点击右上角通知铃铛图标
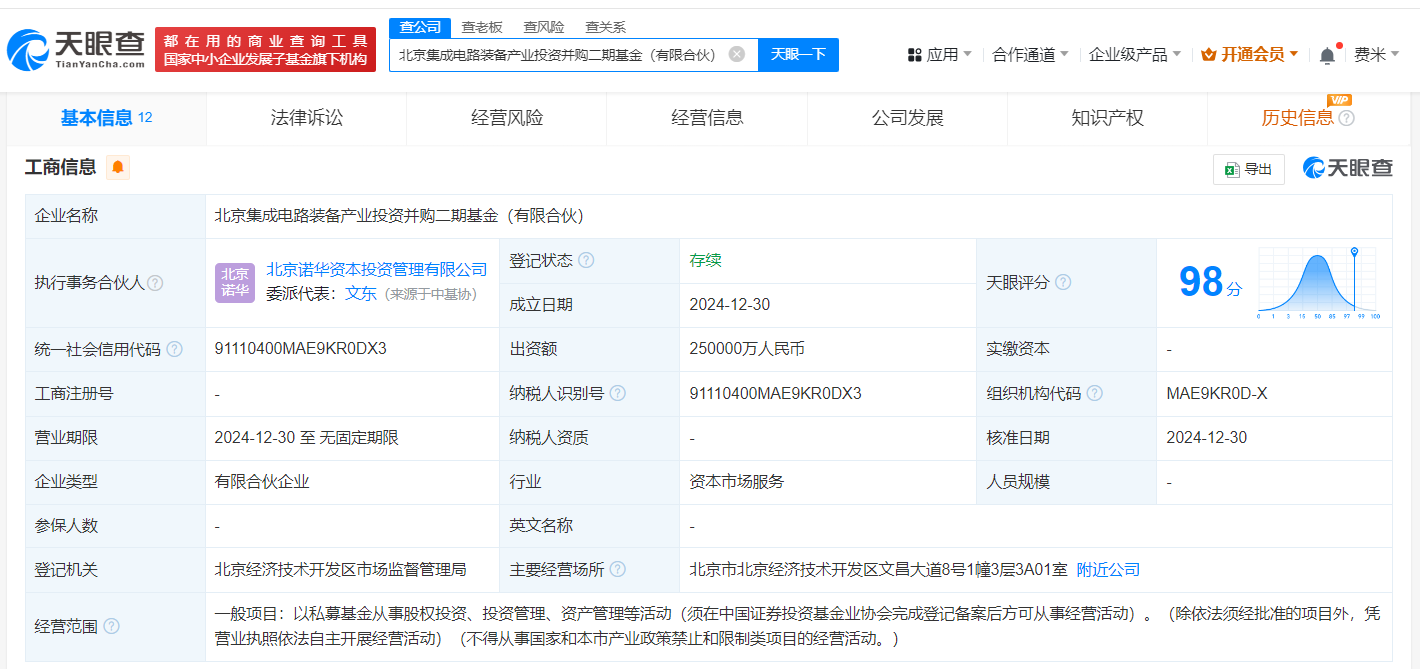Image resolution: width=1420 pixels, height=669 pixels. [x=1327, y=53]
